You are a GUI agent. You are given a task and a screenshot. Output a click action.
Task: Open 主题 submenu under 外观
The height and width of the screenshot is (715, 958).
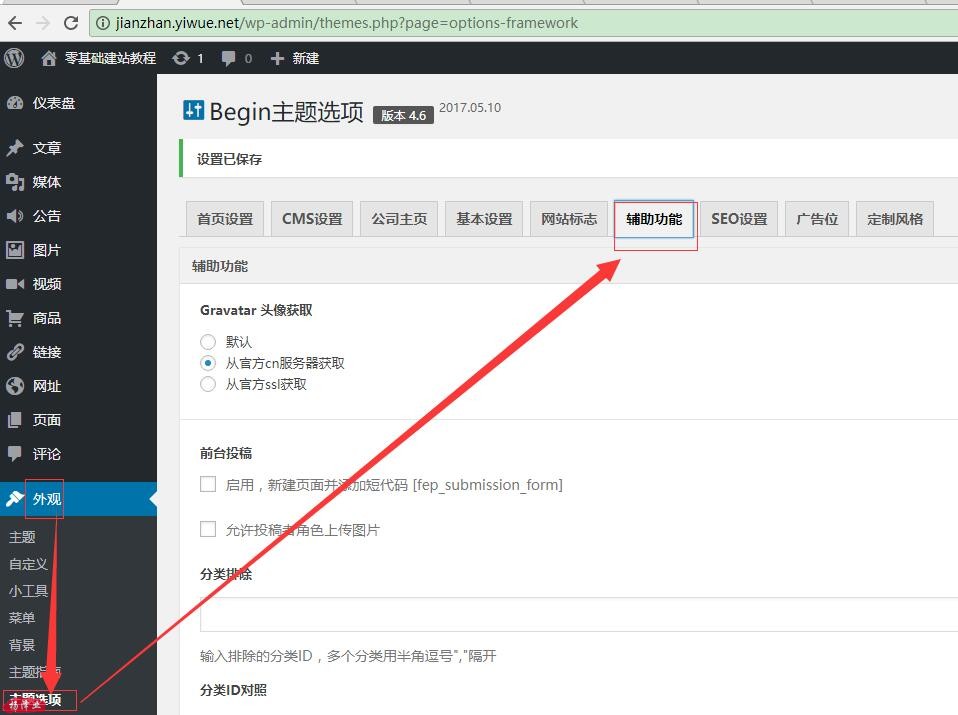[22, 537]
